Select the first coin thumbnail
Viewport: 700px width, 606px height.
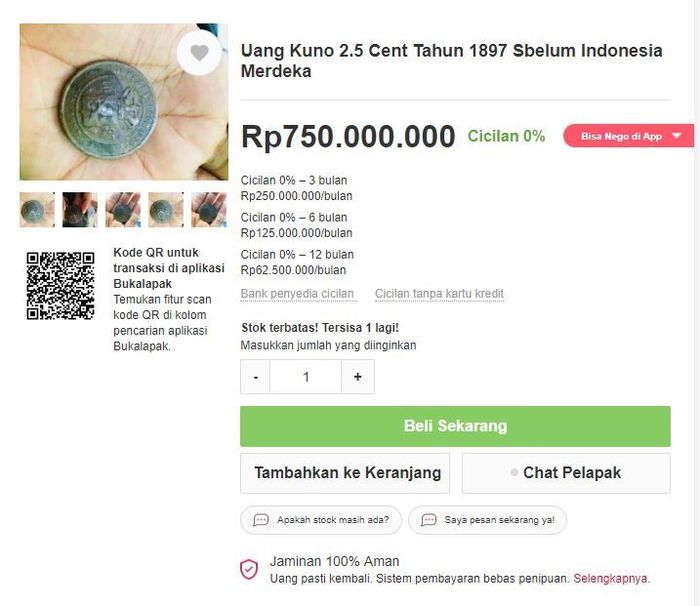[x=37, y=210]
